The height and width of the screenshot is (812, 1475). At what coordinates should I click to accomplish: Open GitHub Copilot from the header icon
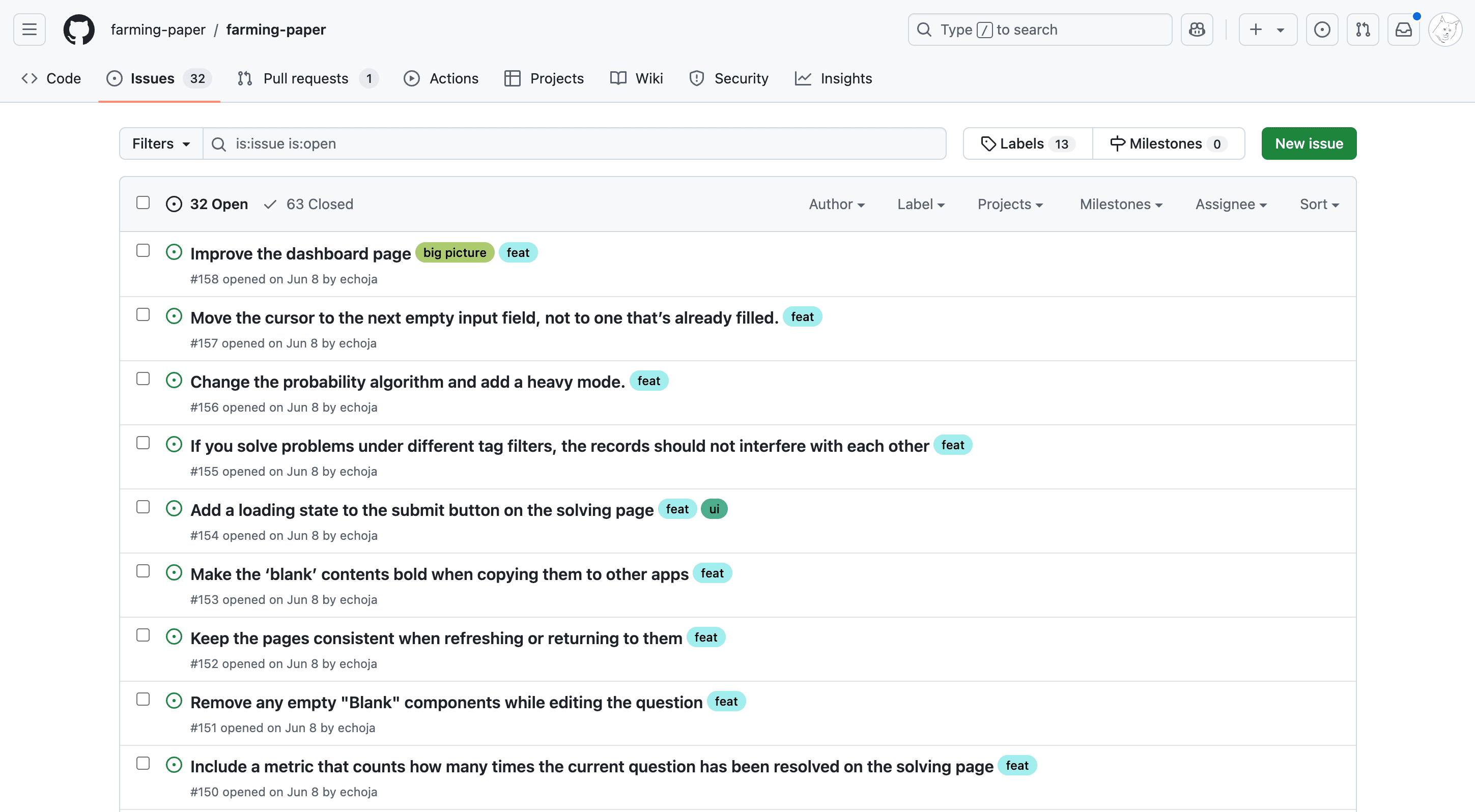point(1197,29)
